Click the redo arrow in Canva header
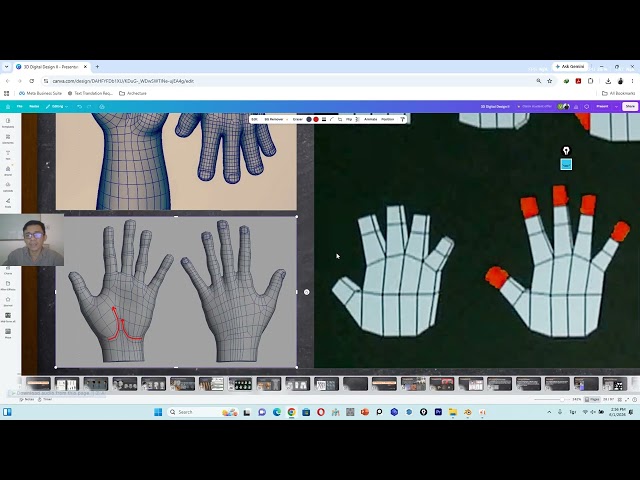640x480 pixels. click(x=89, y=107)
